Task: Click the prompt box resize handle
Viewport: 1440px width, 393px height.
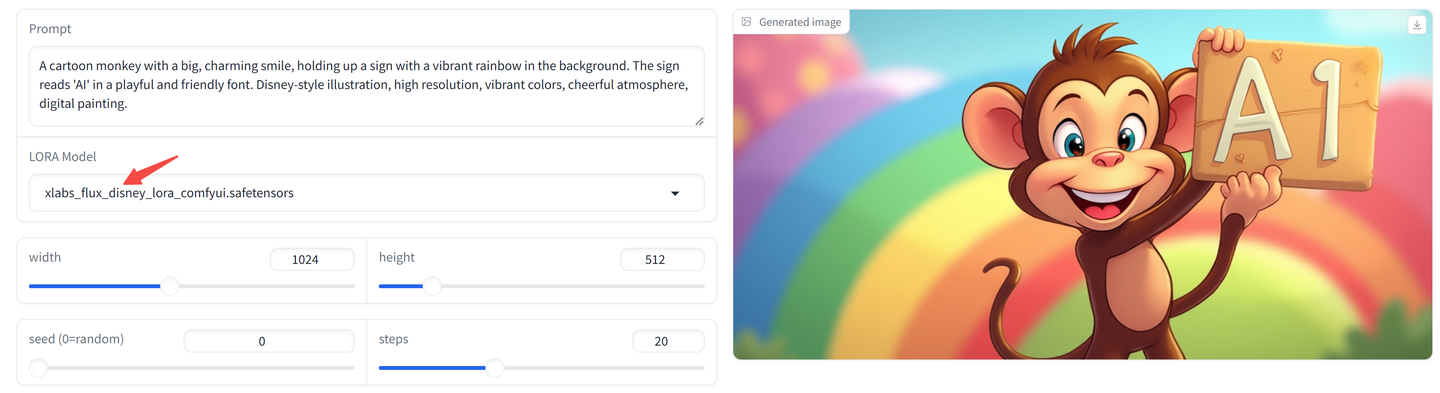Action: coord(698,121)
